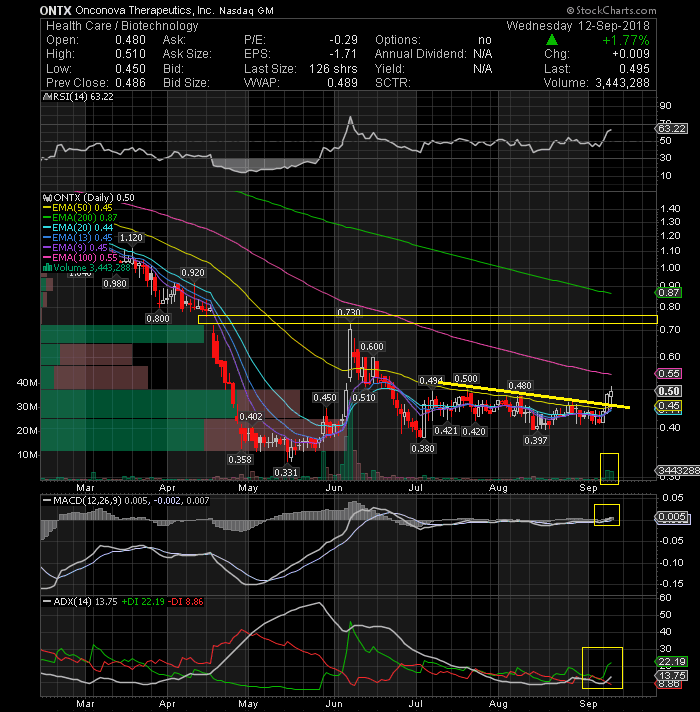Image resolution: width=700 pixels, height=712 pixels.
Task: Click the 1.120 price high annotation
Action: coord(131,237)
